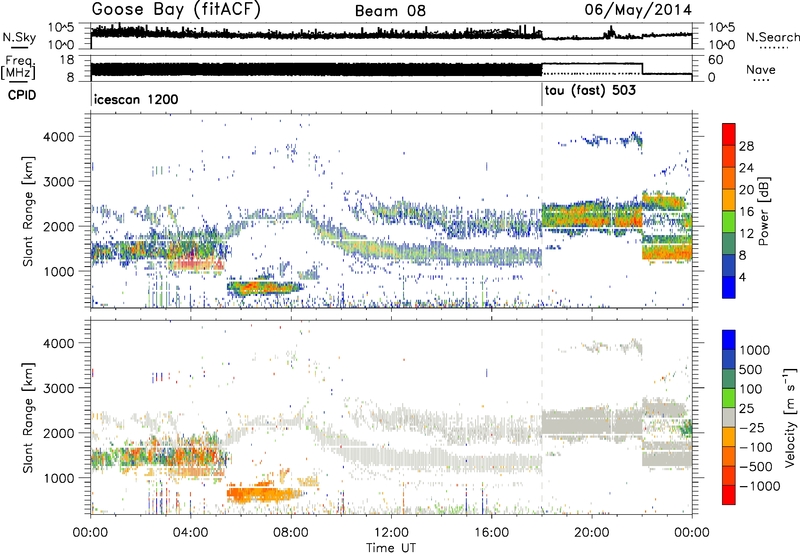Click the frequency step-down near 22:00
Screen dimensions: 800x554
[x=642, y=69]
